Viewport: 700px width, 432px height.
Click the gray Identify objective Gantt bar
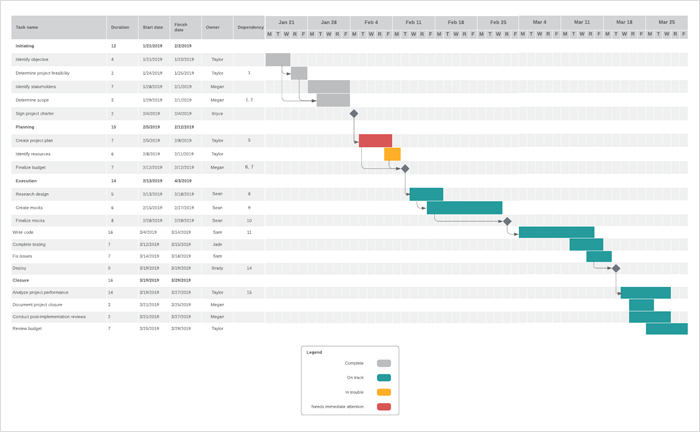pyautogui.click(x=278, y=59)
